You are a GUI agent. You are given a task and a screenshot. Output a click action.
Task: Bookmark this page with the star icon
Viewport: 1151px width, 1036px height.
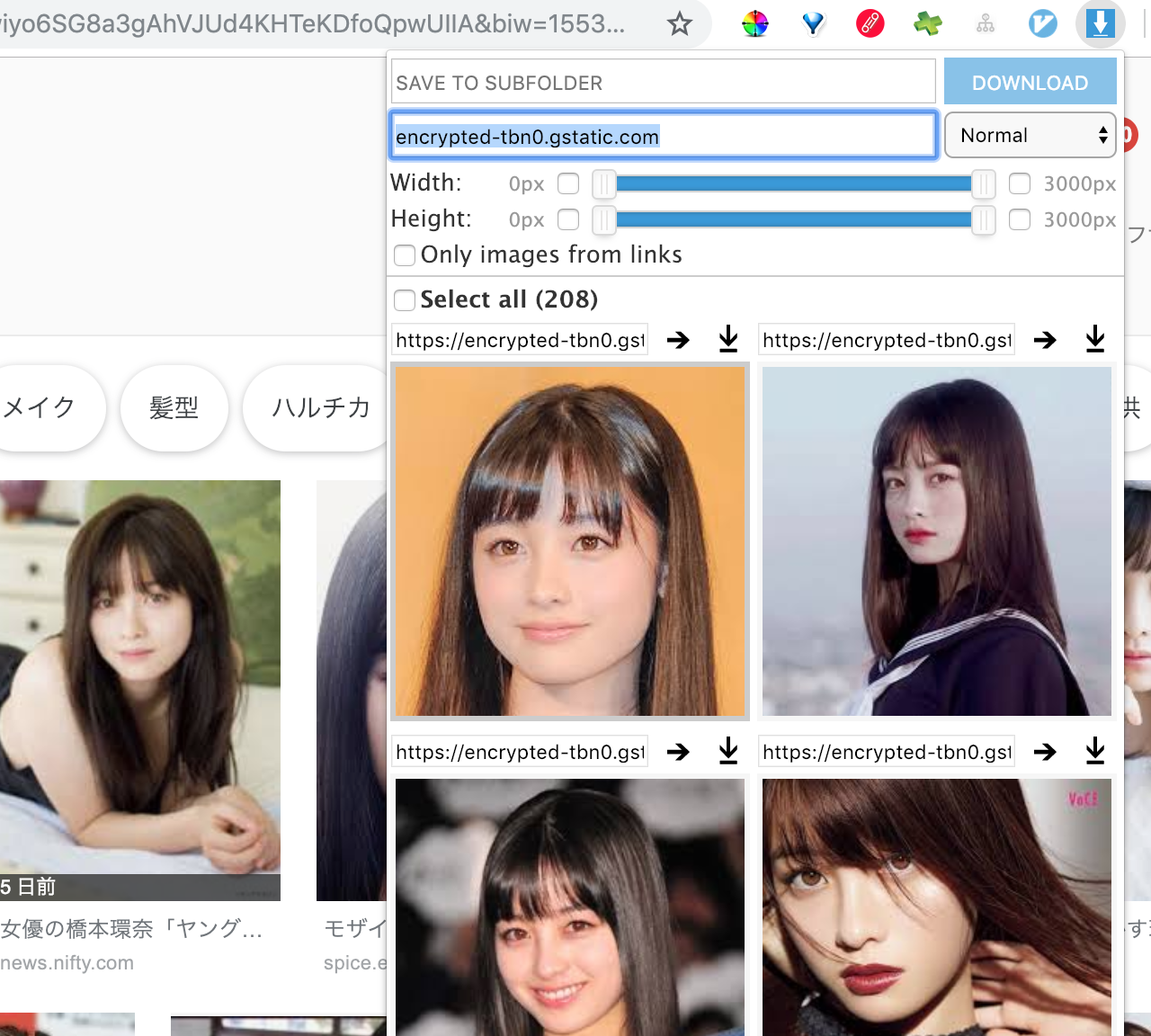(x=680, y=24)
